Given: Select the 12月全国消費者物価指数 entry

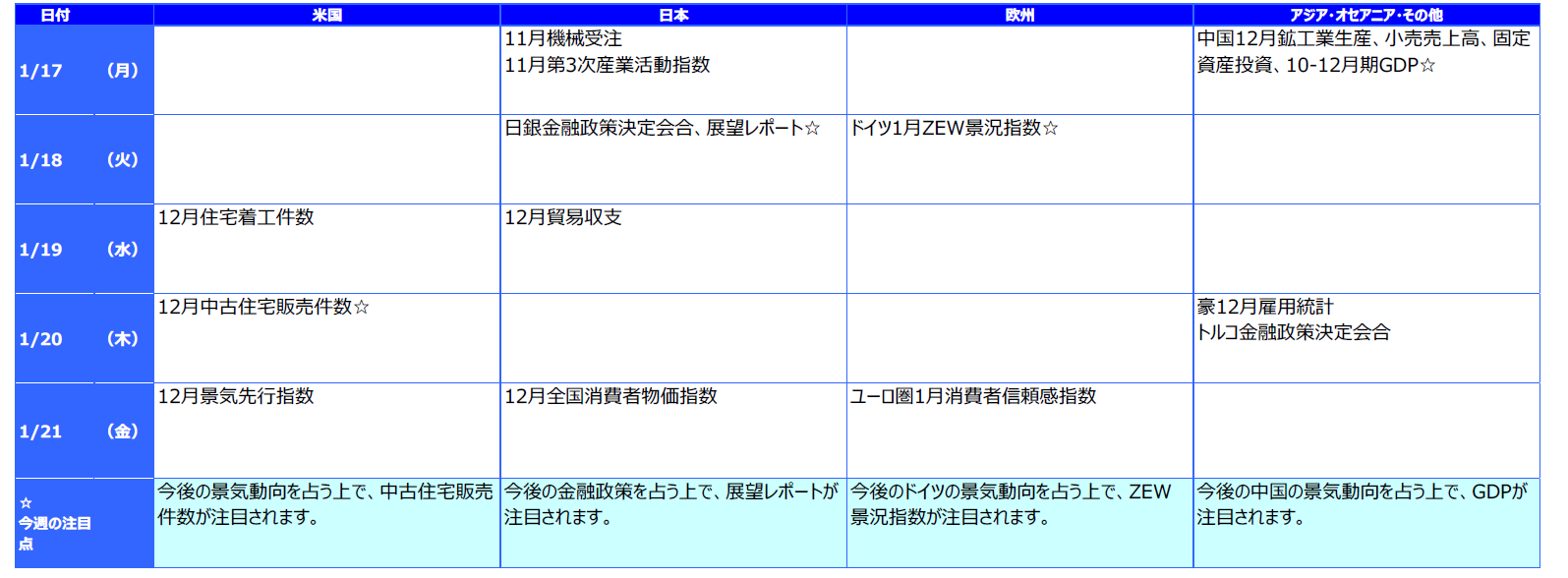Looking at the screenshot, I should 610,397.
